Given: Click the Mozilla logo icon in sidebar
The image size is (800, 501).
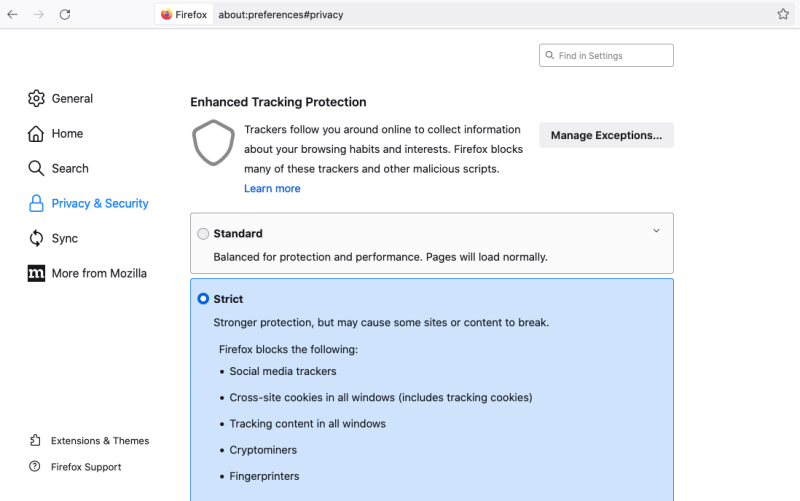Looking at the screenshot, I should (36, 273).
